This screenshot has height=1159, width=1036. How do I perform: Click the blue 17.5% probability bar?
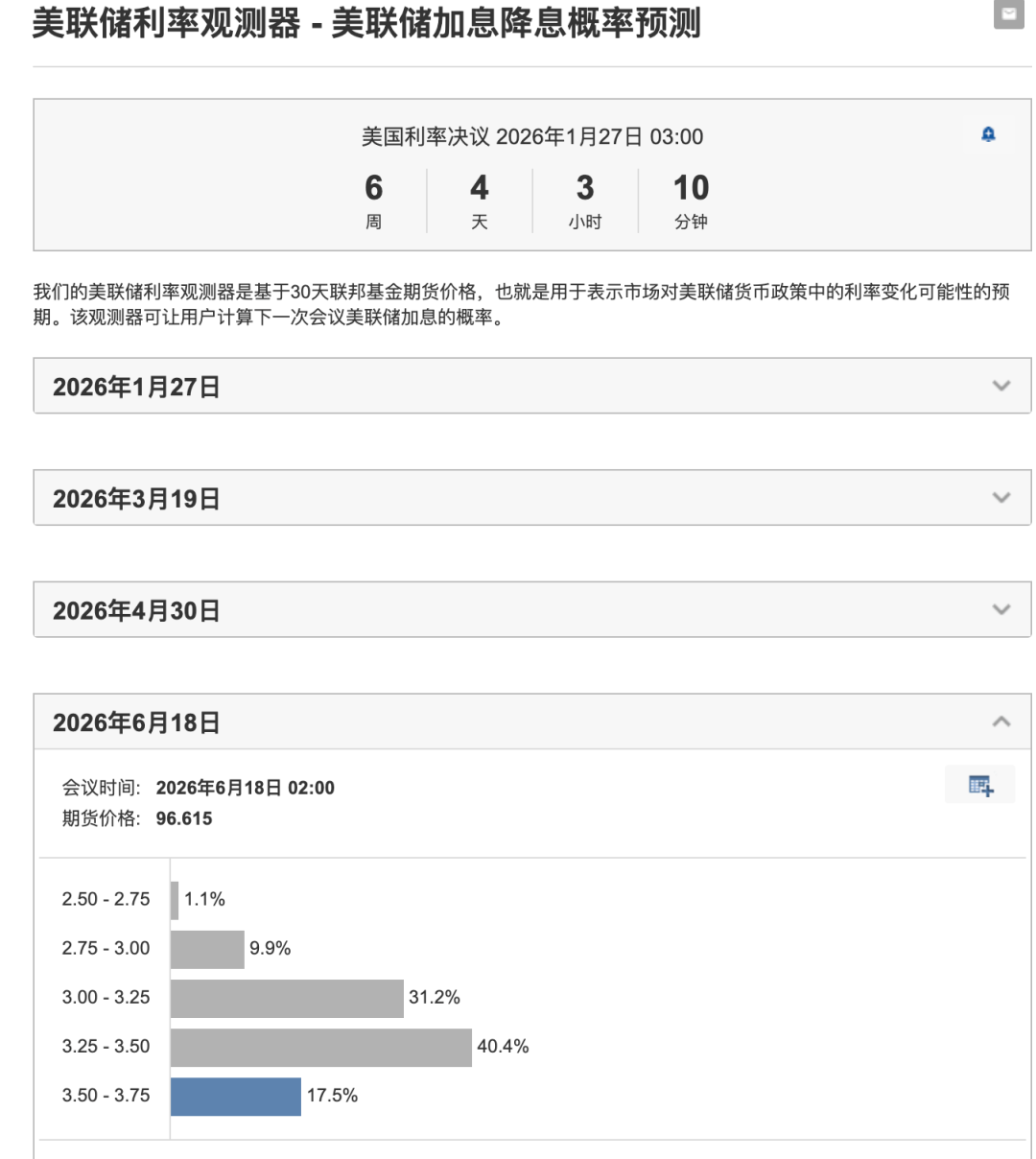(x=236, y=1096)
